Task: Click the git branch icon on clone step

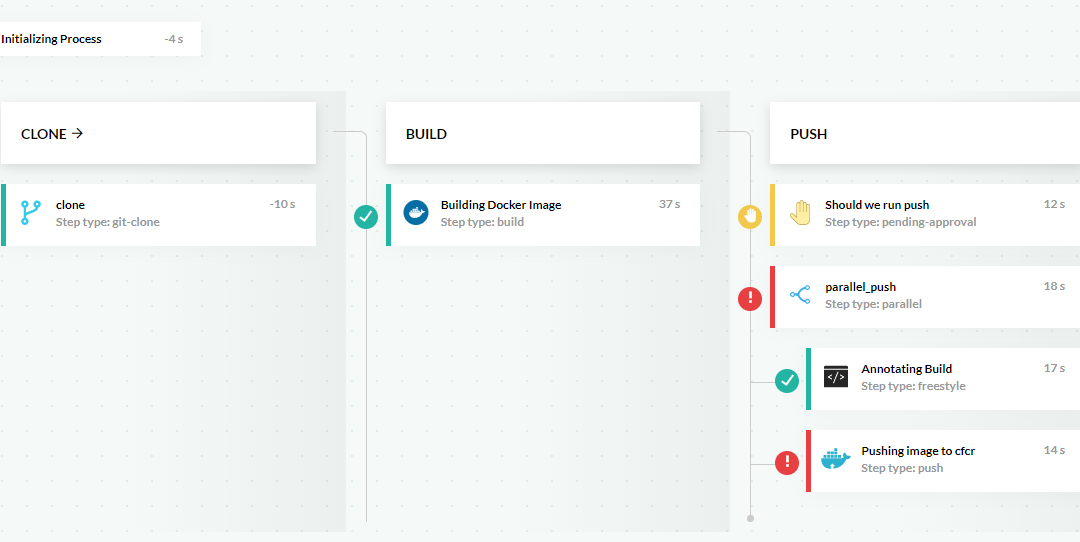Action: point(31,213)
